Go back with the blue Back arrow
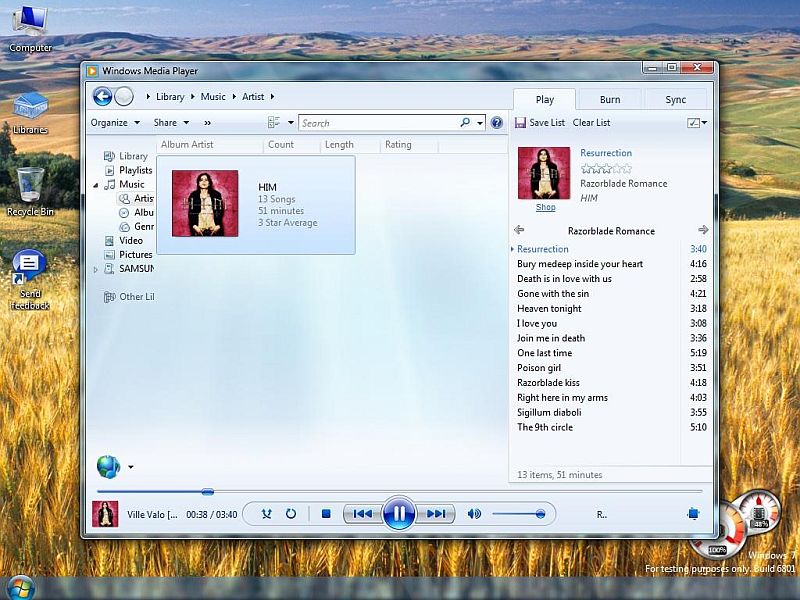 [102, 96]
